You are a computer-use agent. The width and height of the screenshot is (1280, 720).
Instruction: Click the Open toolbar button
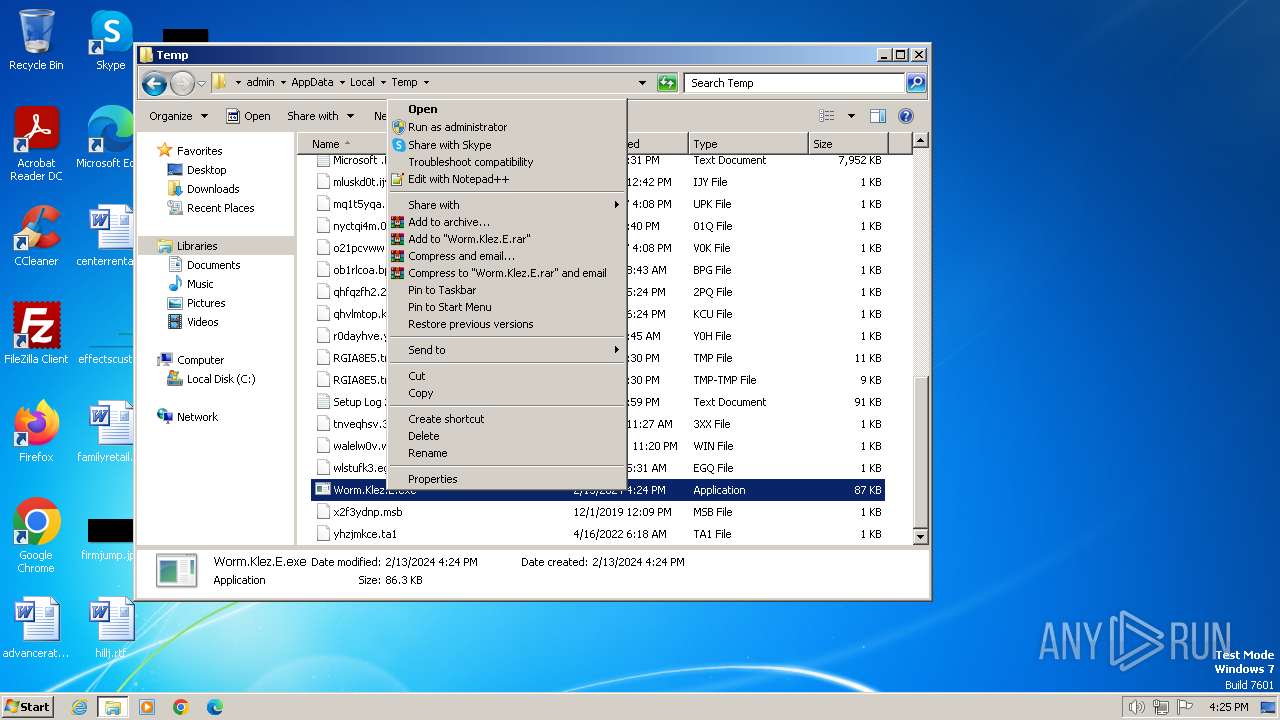point(248,116)
